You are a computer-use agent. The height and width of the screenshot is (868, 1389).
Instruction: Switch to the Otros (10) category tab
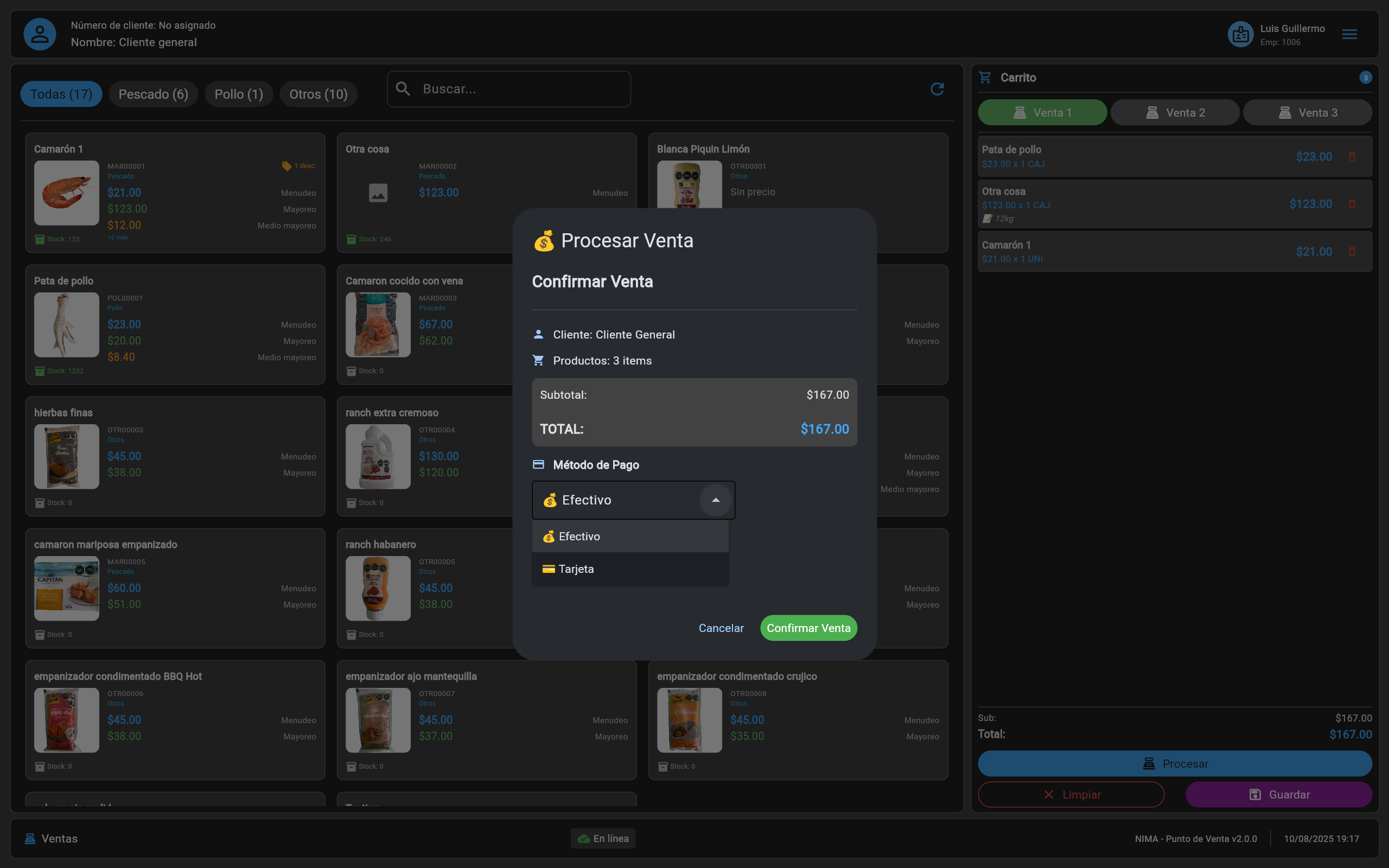point(318,93)
